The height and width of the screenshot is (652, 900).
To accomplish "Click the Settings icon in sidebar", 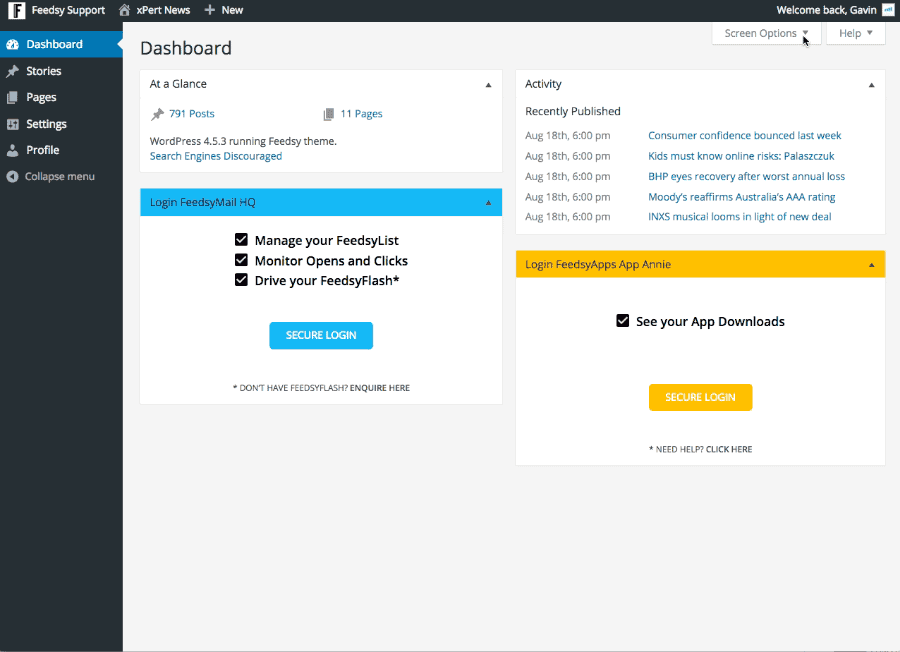I will pos(12,124).
